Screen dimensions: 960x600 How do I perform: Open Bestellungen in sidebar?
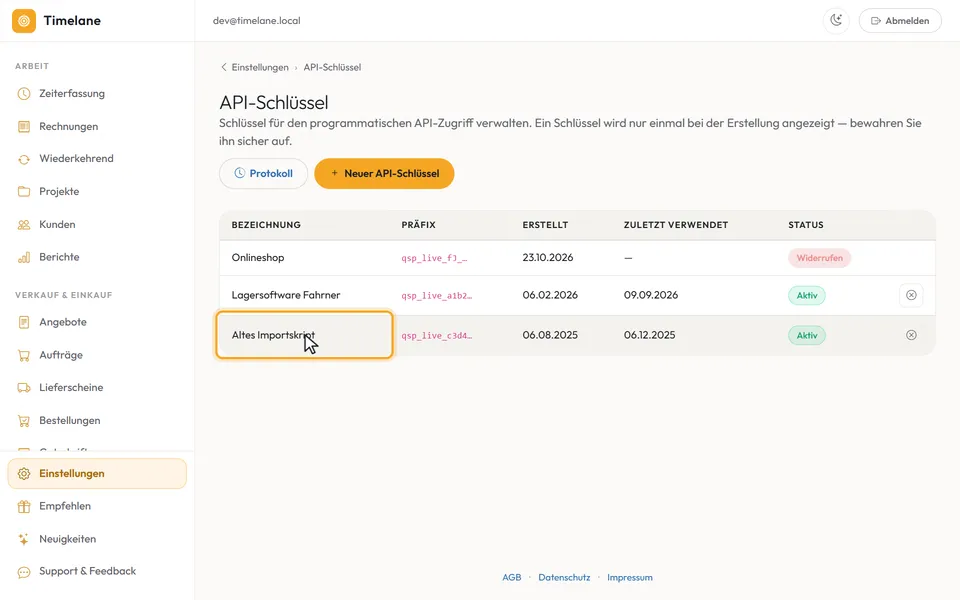[x=97, y=421]
